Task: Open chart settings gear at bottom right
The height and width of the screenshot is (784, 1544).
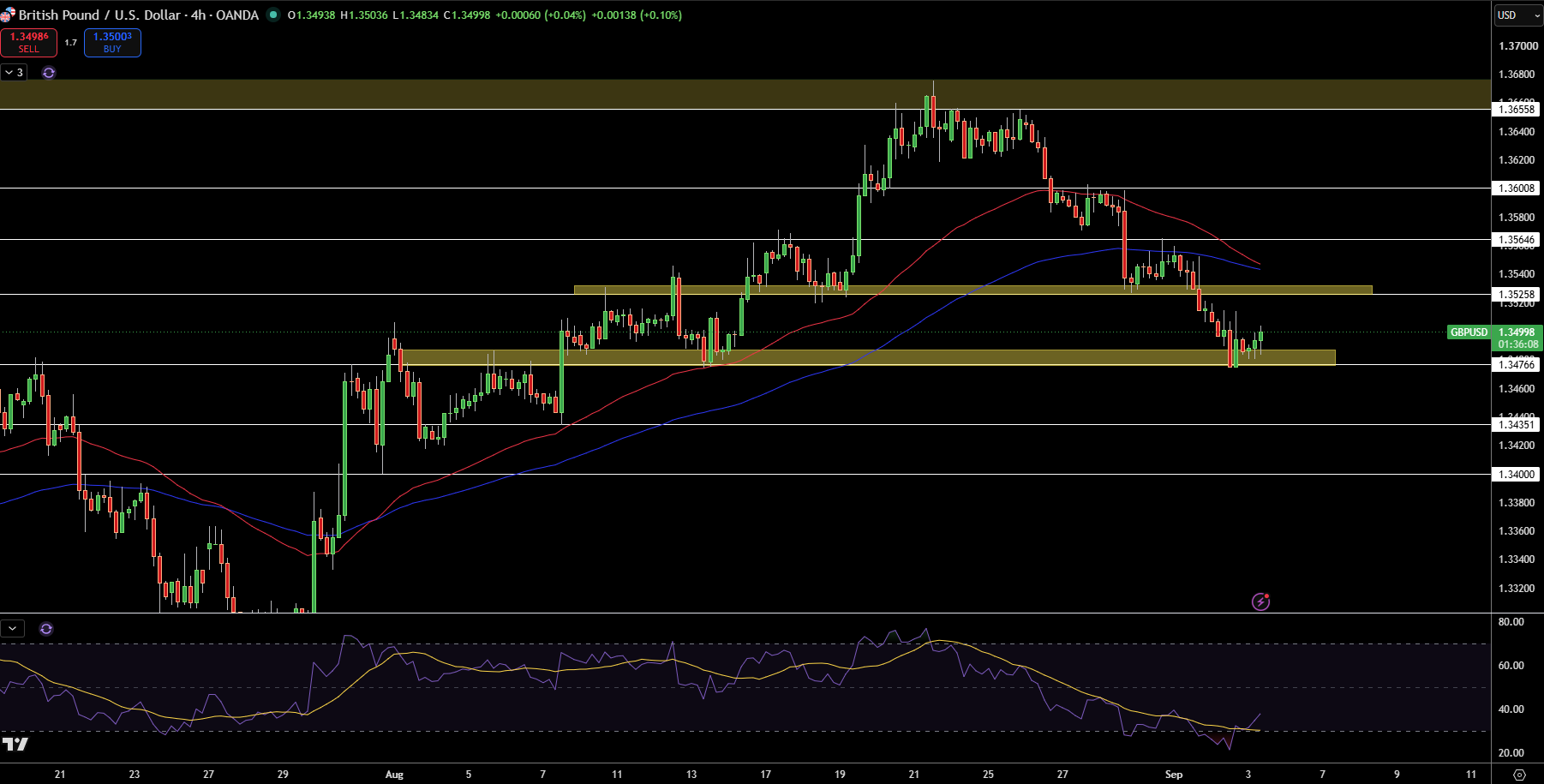Action: 1519,775
